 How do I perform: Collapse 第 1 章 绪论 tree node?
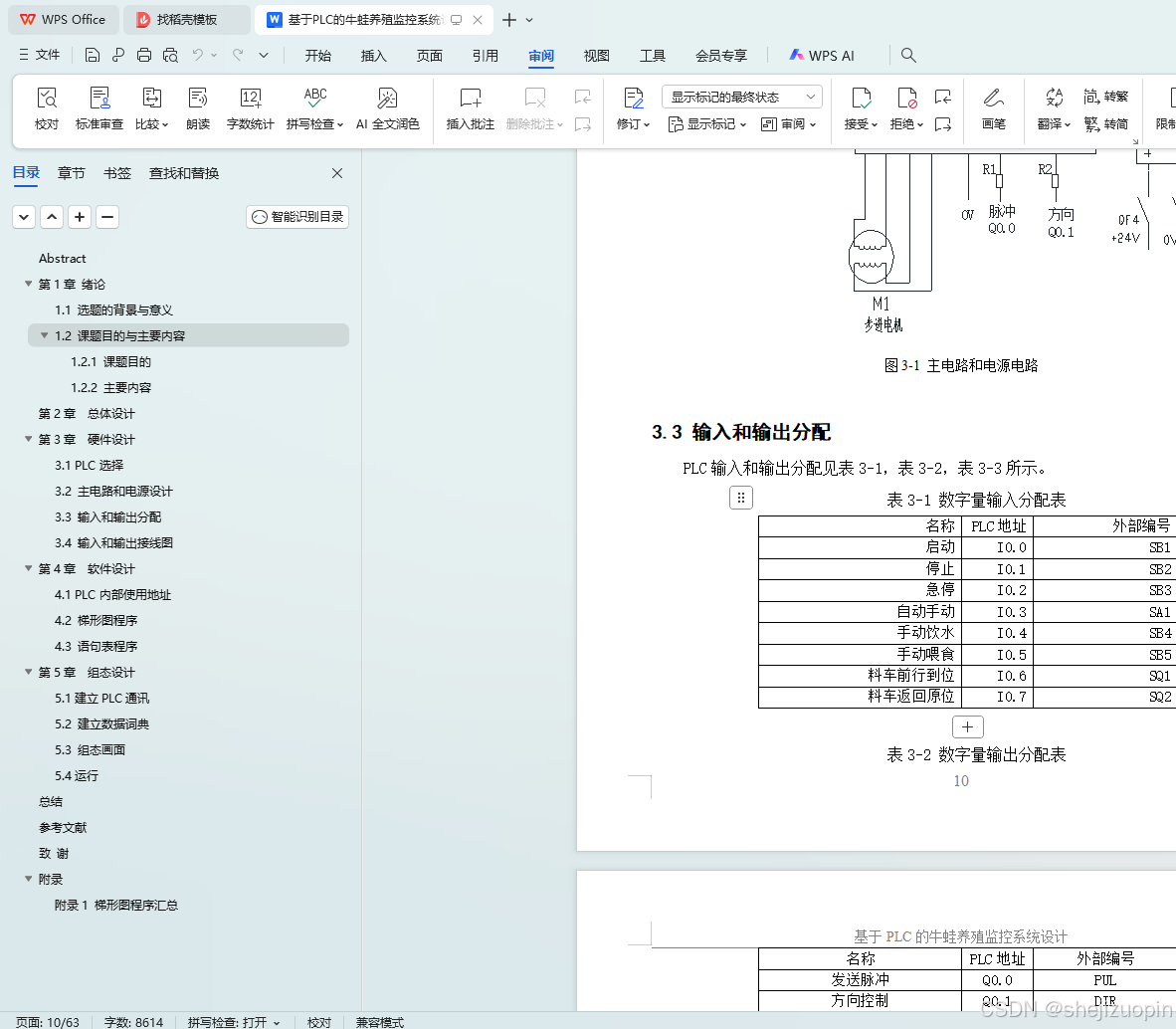click(x=29, y=284)
